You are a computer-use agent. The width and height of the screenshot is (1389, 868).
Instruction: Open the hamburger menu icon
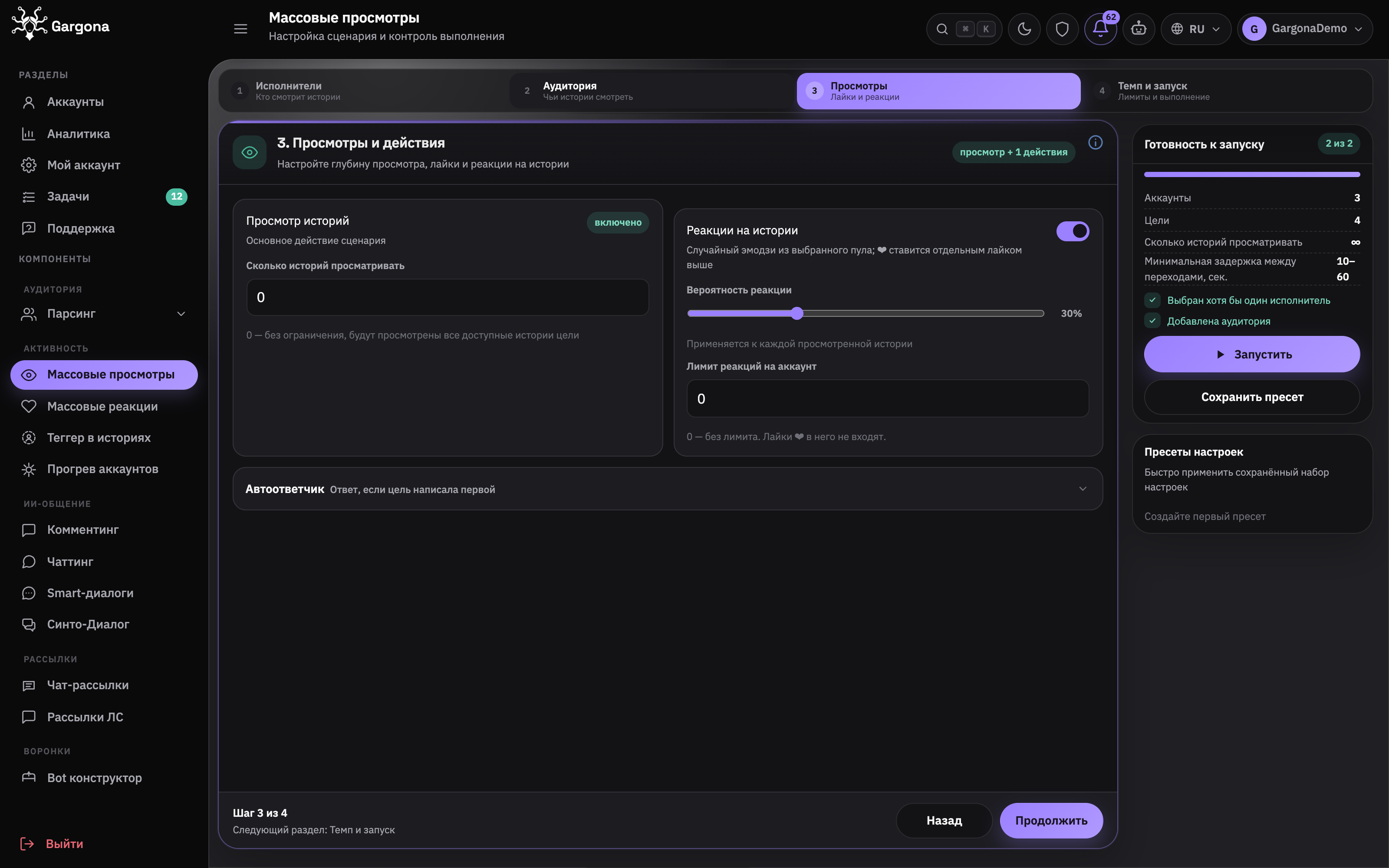point(240,29)
